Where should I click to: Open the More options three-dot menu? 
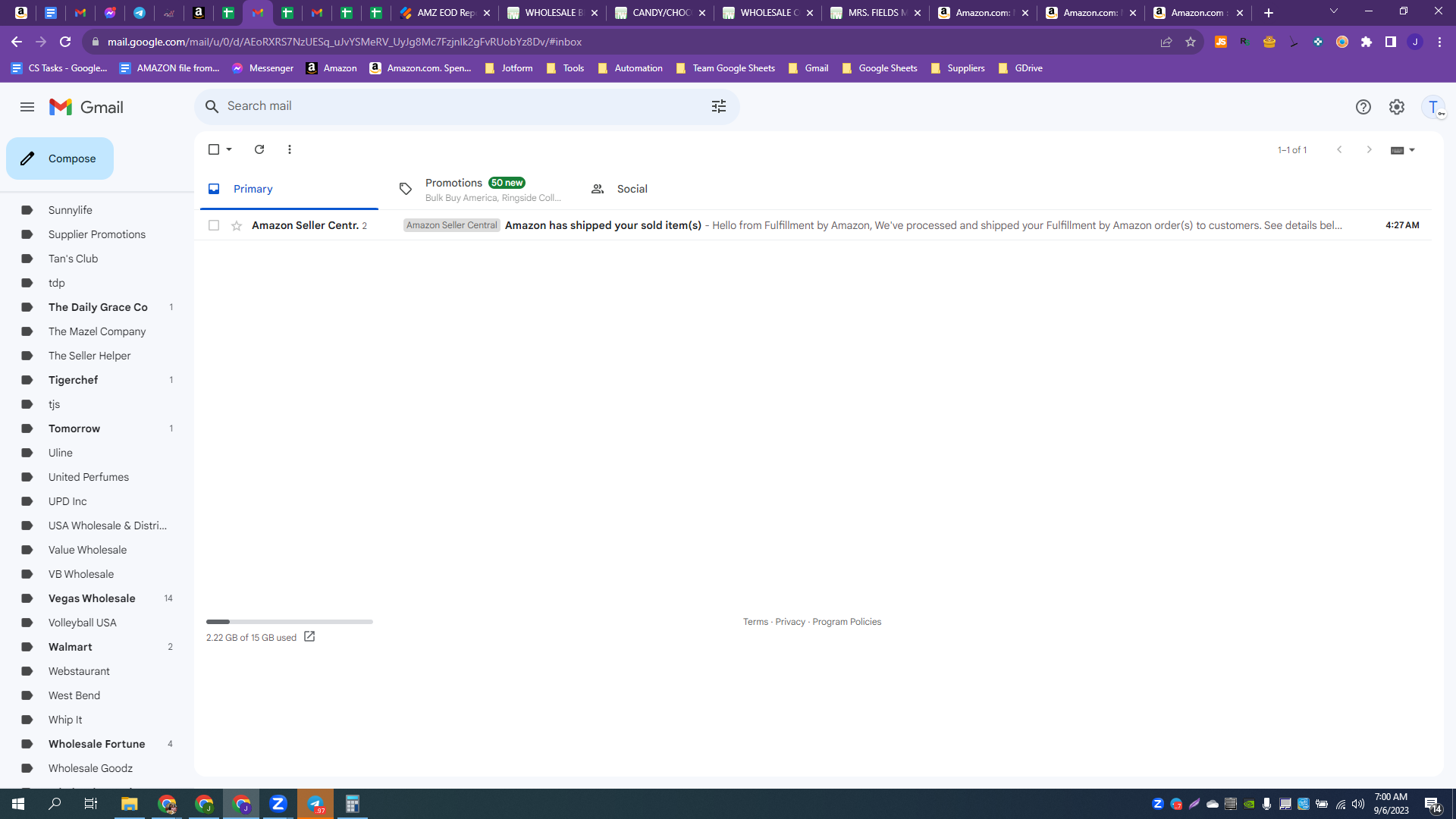pos(290,149)
